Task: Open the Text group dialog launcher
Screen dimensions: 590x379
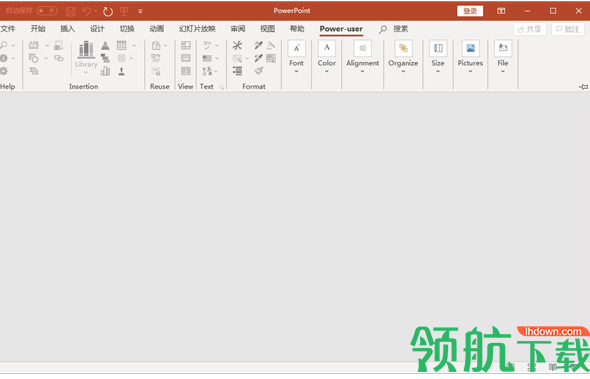Action: click(222, 87)
